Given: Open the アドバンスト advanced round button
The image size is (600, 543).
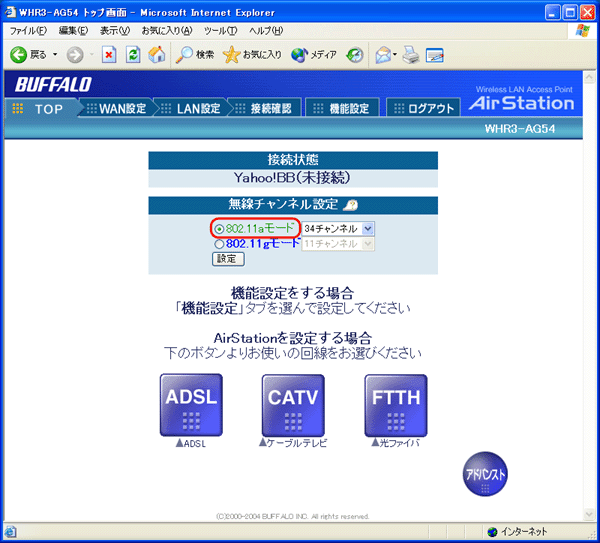Looking at the screenshot, I should tap(485, 474).
